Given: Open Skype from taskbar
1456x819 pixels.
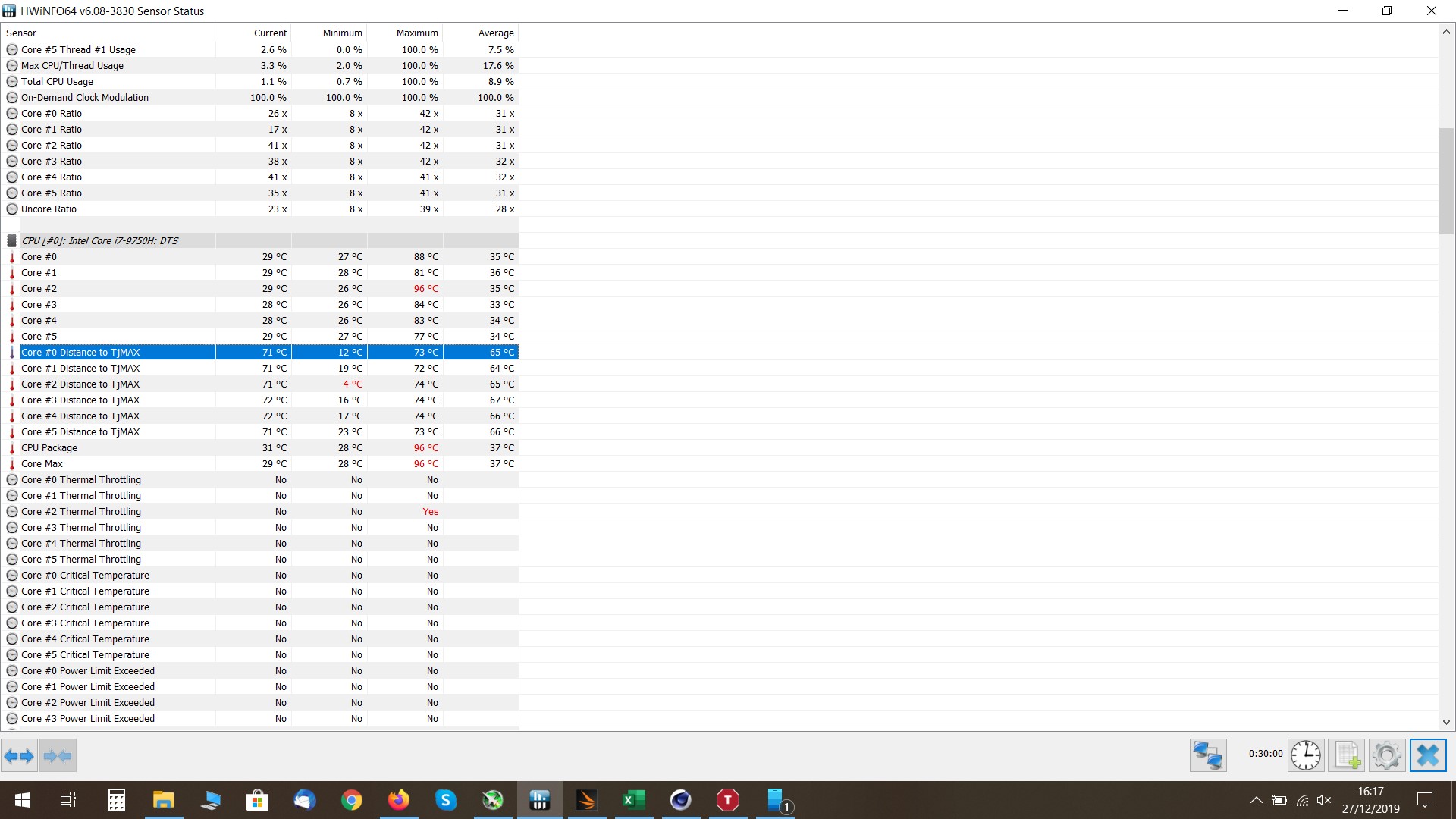Looking at the screenshot, I should (445, 800).
